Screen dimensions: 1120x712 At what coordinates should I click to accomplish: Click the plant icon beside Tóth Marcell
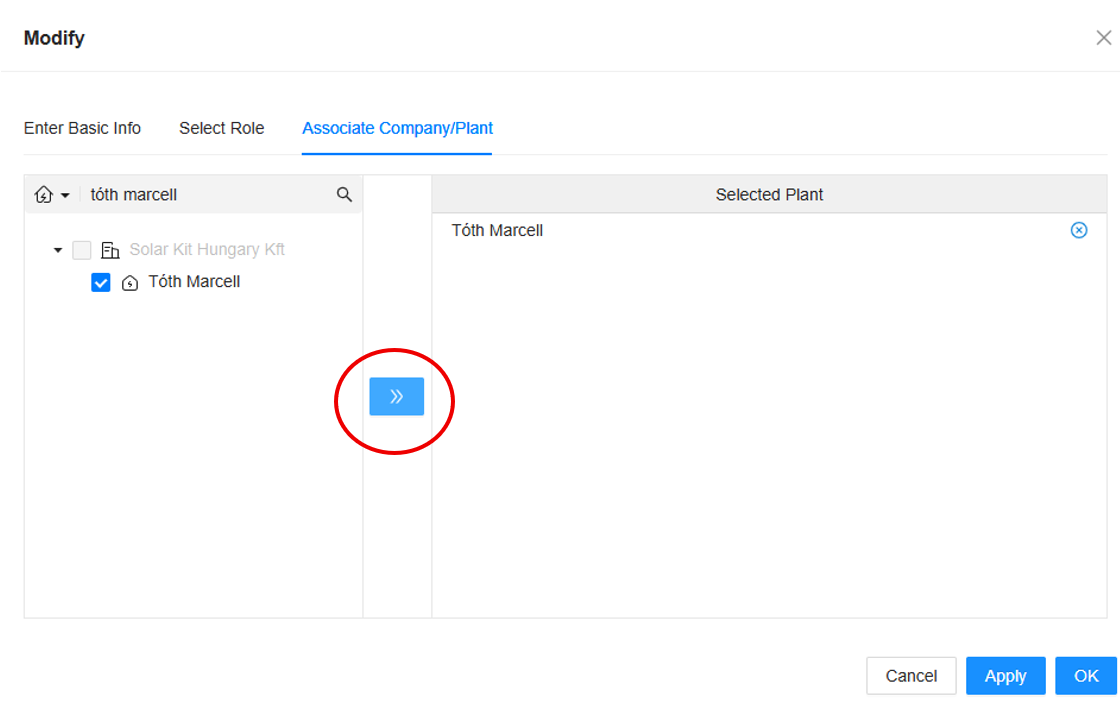click(130, 283)
